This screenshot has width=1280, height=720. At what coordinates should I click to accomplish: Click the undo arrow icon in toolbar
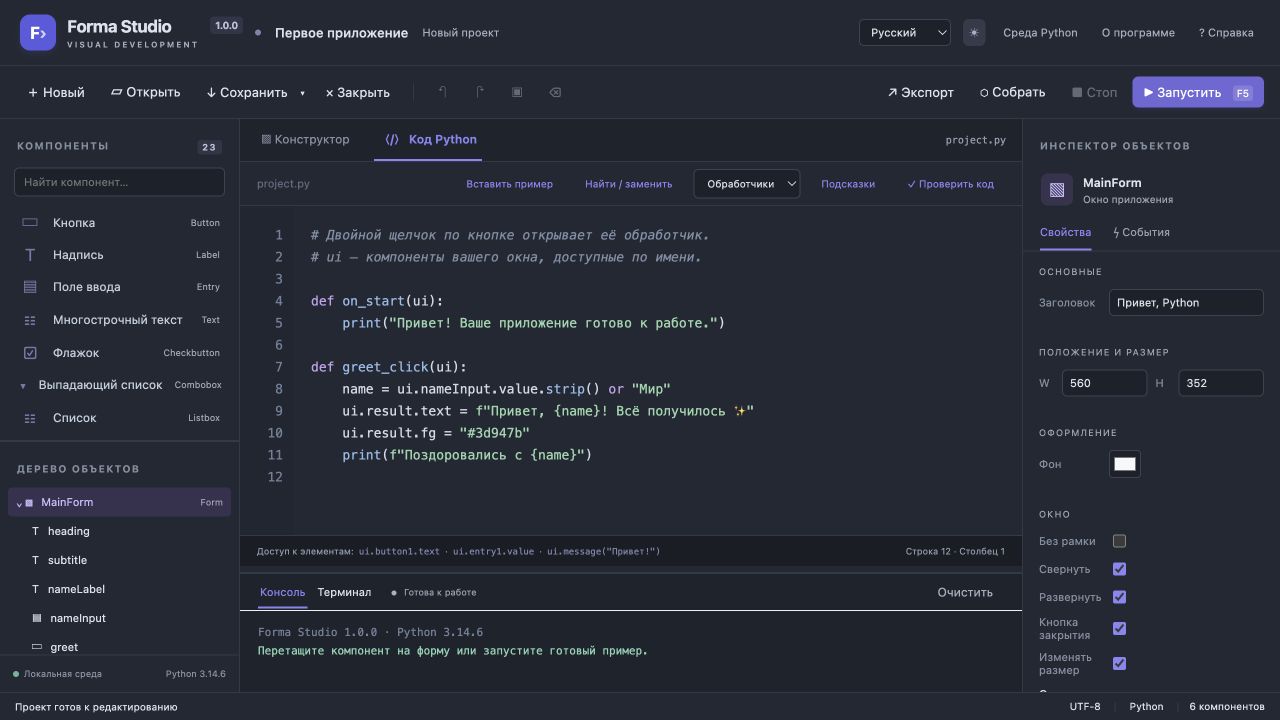(x=442, y=92)
